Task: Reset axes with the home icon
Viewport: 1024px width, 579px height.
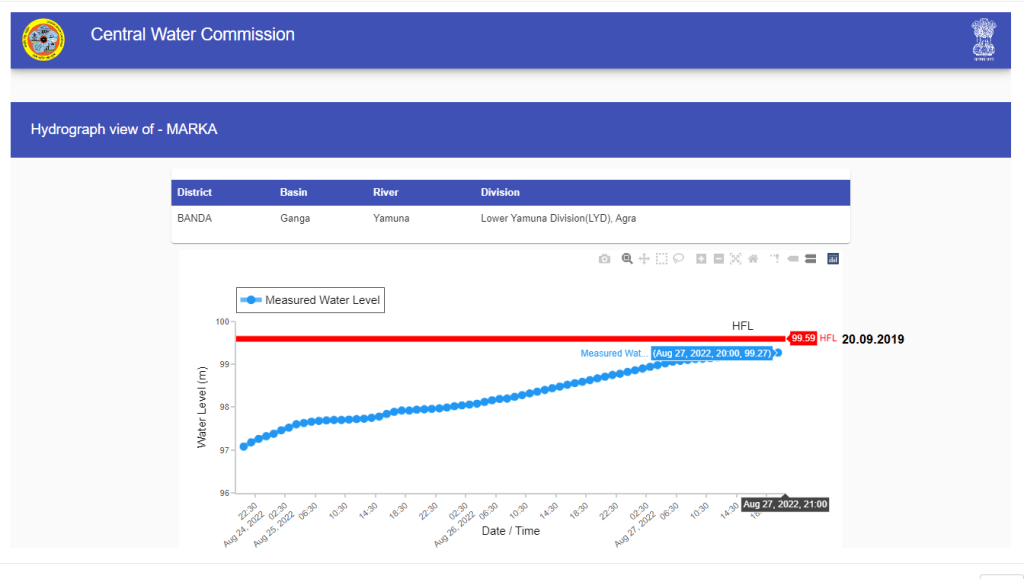Action: 752,259
